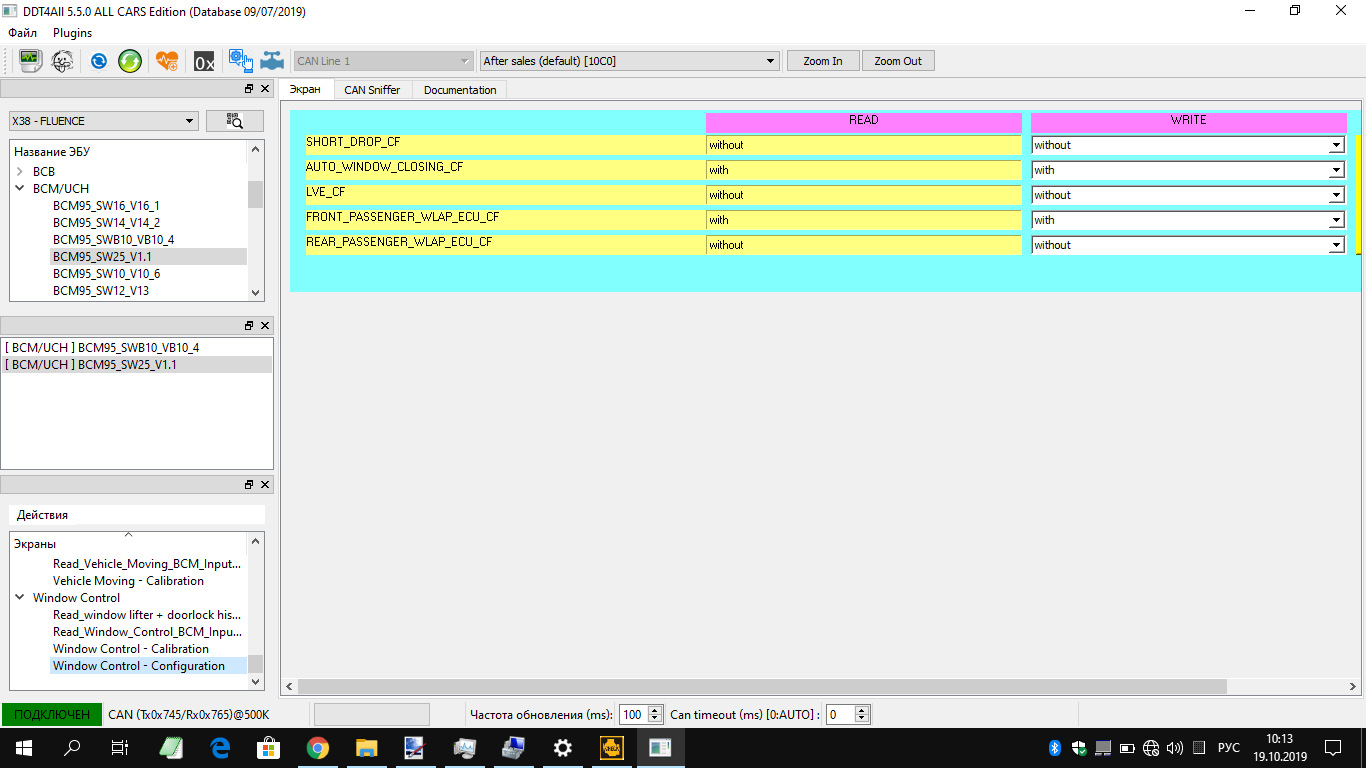Select BCM95_SW10_V10_6 in ECU tree
The height and width of the screenshot is (768, 1366).
106,273
